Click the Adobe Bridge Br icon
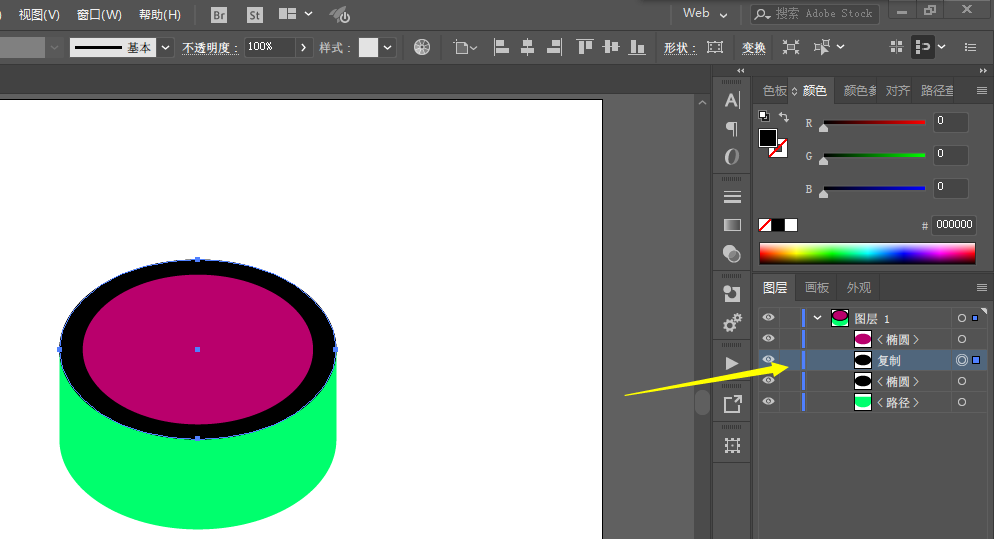This screenshot has width=994, height=539. (219, 15)
